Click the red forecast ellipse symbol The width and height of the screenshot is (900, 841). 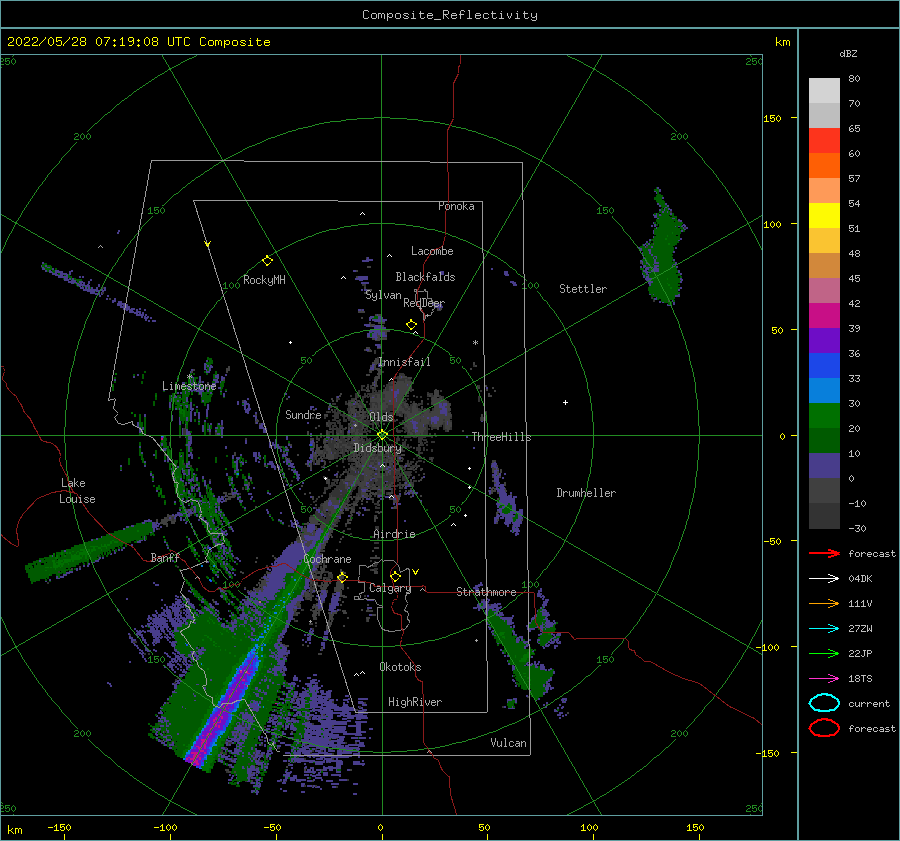[824, 728]
